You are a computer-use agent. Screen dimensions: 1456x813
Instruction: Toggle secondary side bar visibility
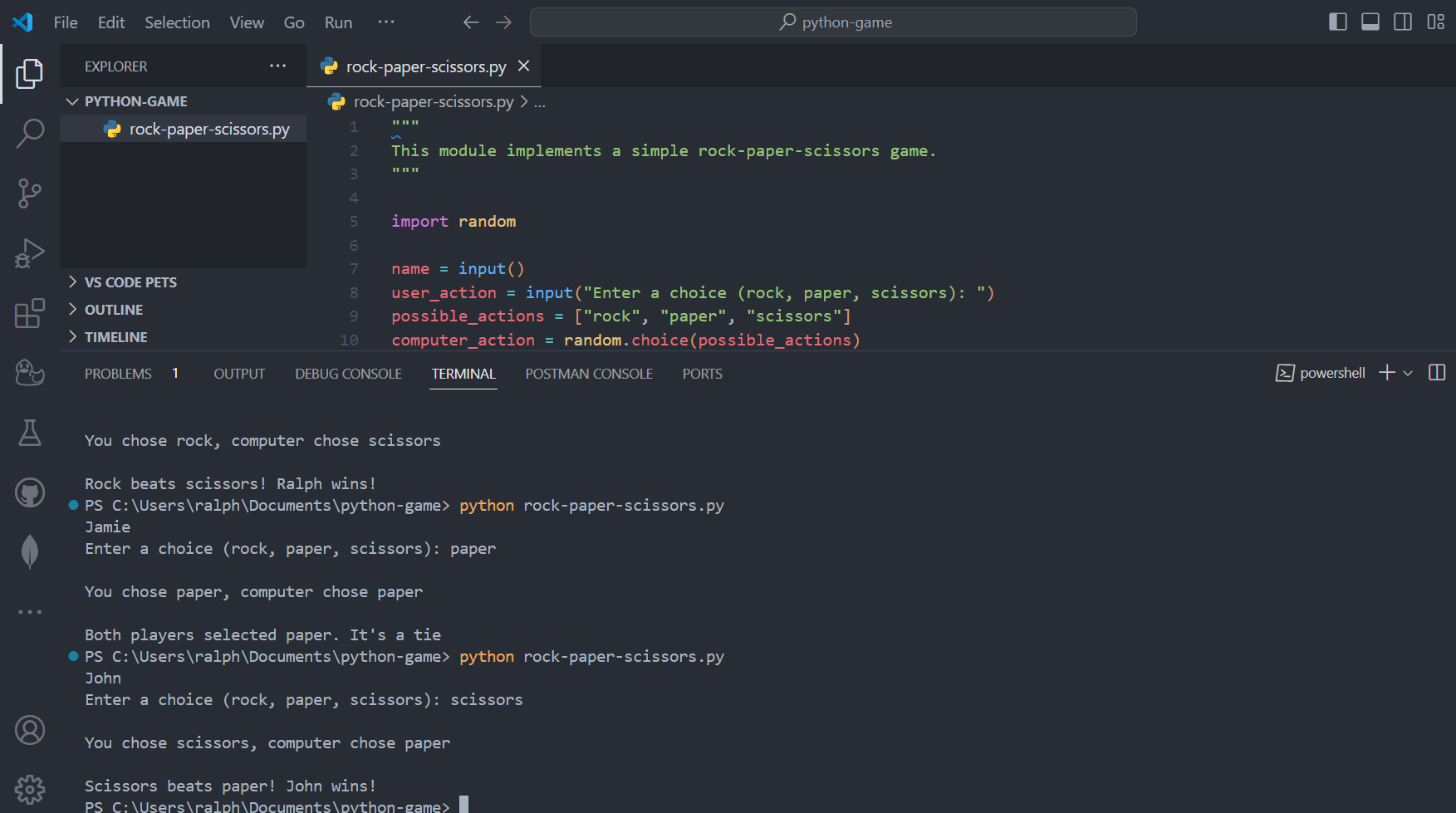(x=1403, y=22)
